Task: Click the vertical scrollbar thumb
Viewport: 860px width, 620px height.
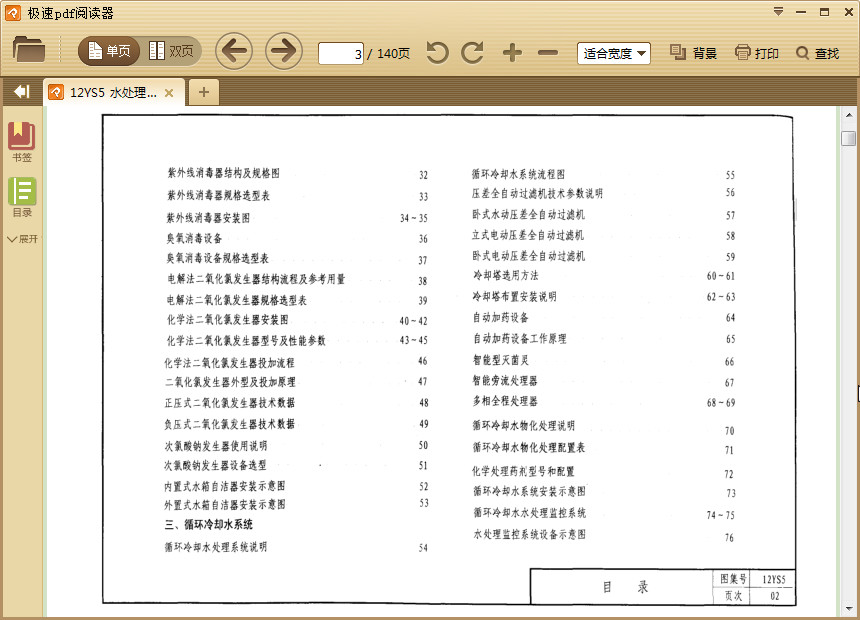Action: click(848, 138)
